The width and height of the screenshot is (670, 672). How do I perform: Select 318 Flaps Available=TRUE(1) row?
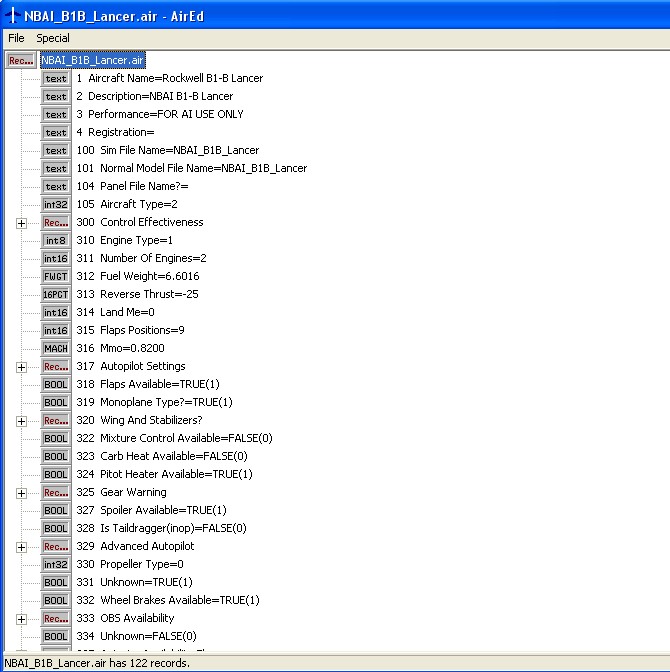pyautogui.click(x=148, y=384)
